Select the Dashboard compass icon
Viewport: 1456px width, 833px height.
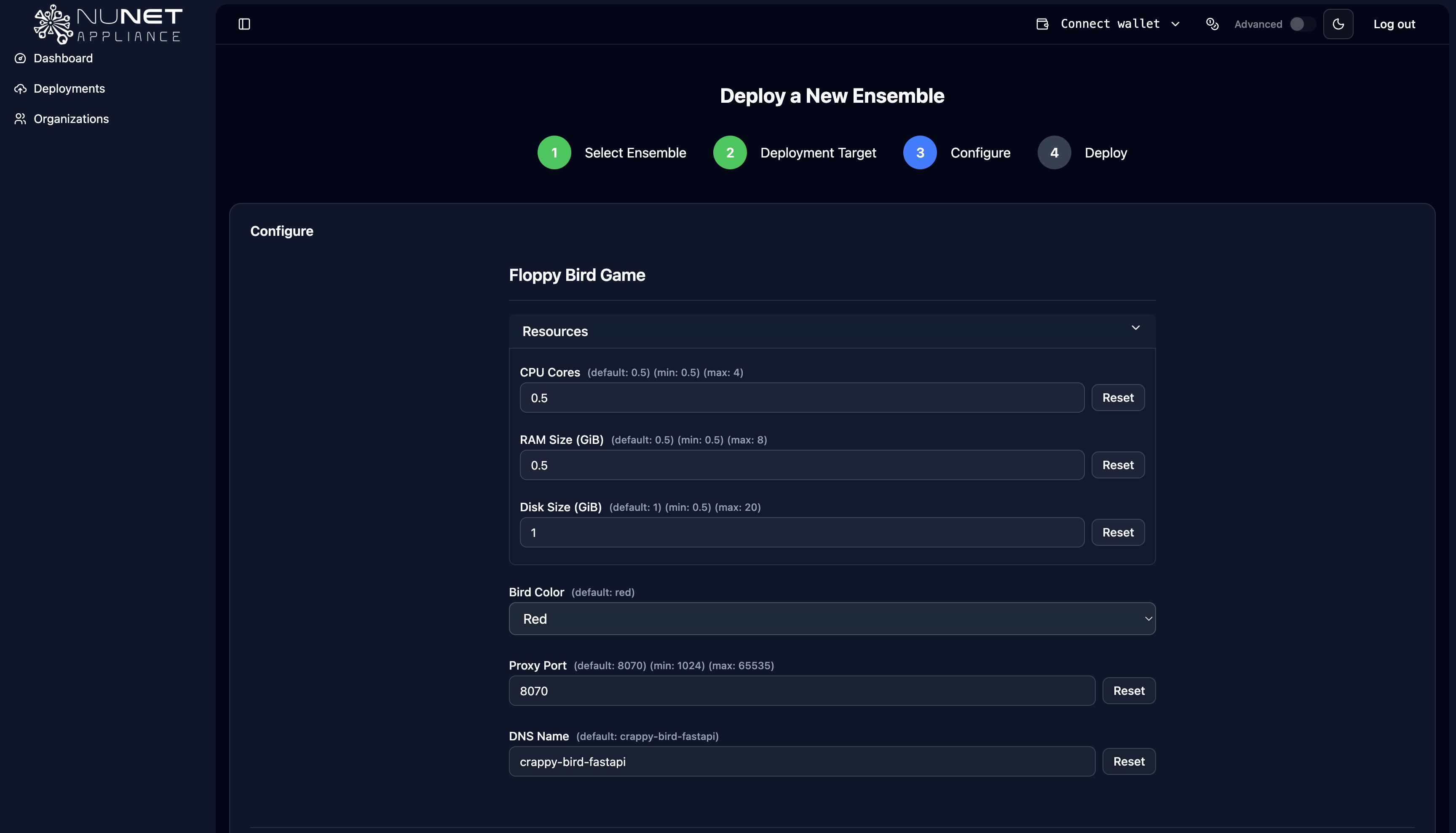pos(20,59)
